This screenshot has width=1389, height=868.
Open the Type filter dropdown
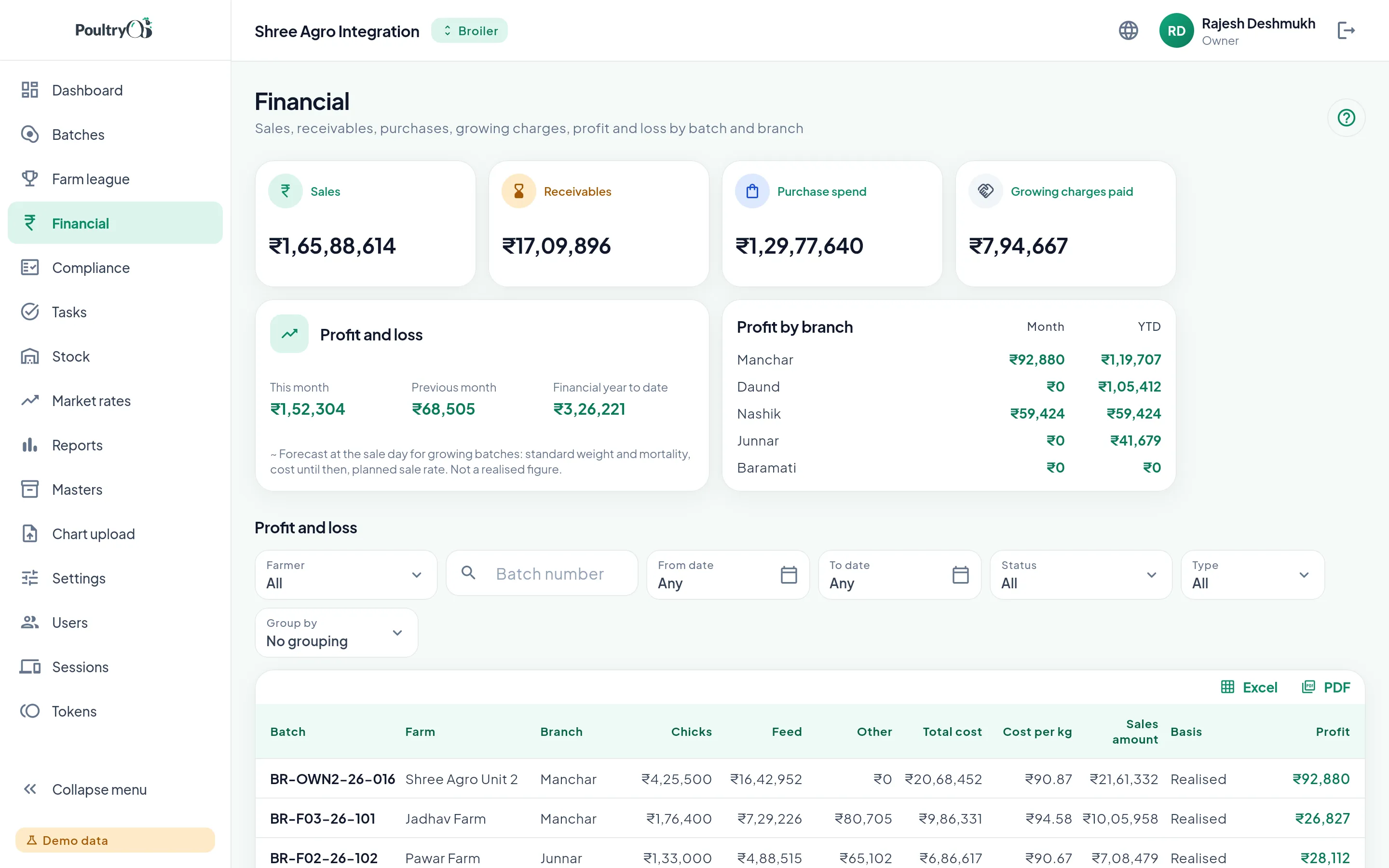click(x=1253, y=575)
